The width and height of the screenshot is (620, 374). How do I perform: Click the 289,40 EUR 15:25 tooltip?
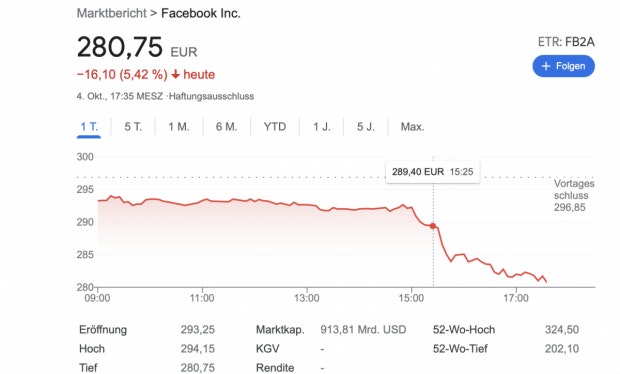pos(433,172)
